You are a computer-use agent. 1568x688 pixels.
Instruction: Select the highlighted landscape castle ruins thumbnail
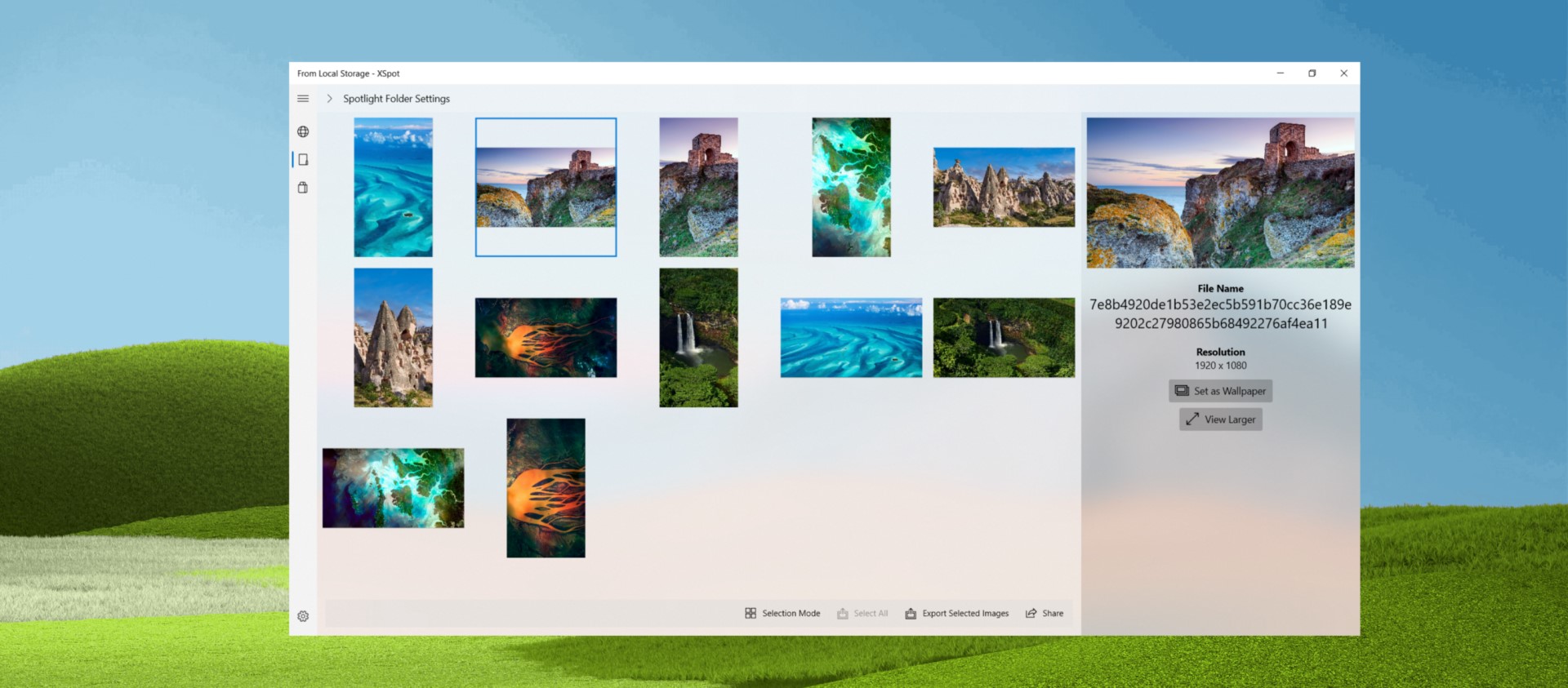pos(546,187)
